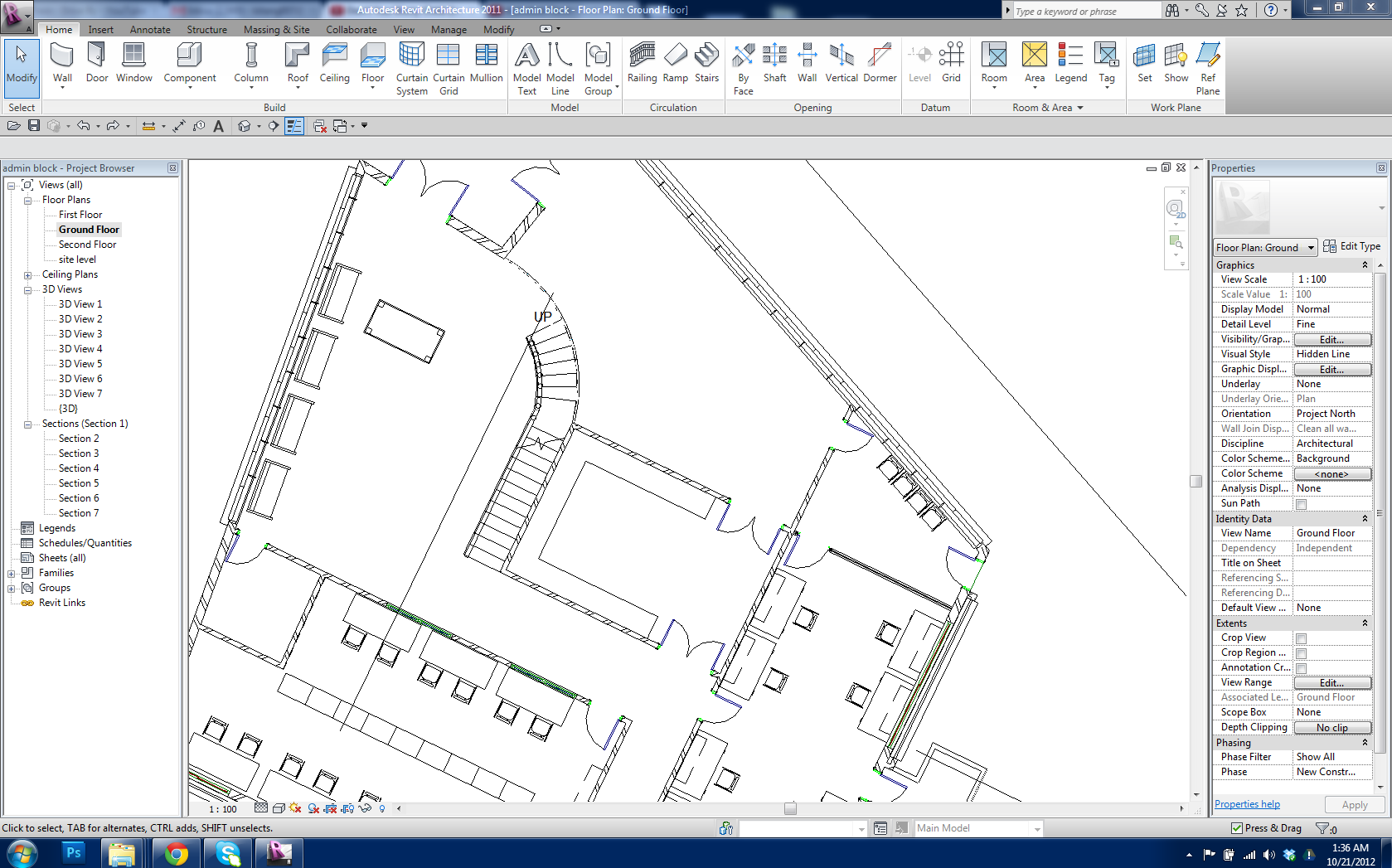Switch to the Manage tab
This screenshot has width=1392, height=868.
point(449,30)
